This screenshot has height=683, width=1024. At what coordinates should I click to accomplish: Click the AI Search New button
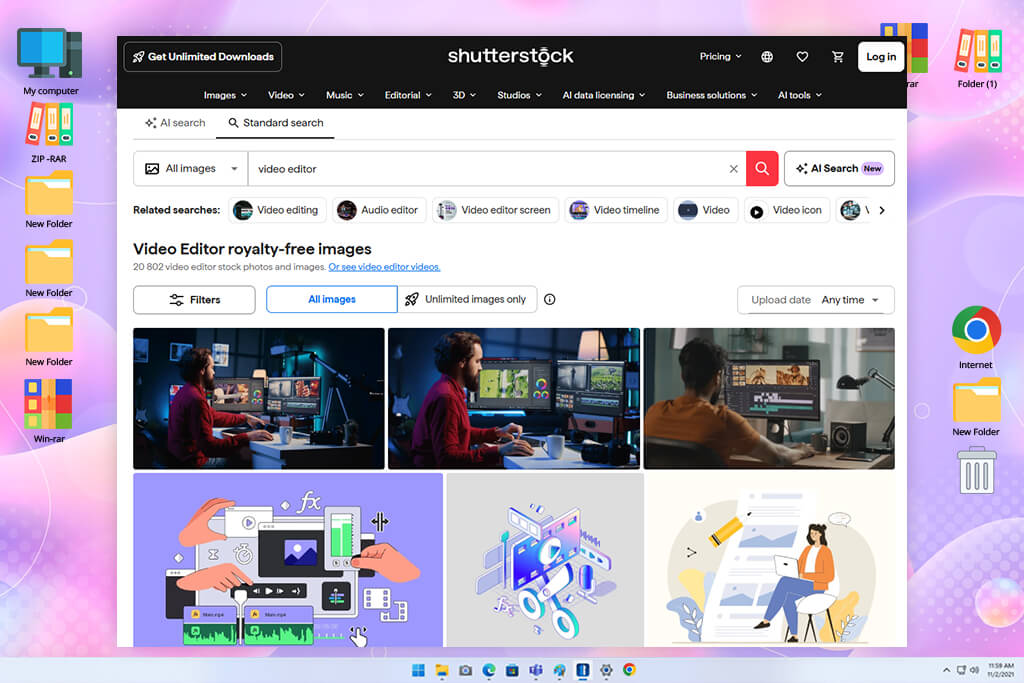(839, 168)
